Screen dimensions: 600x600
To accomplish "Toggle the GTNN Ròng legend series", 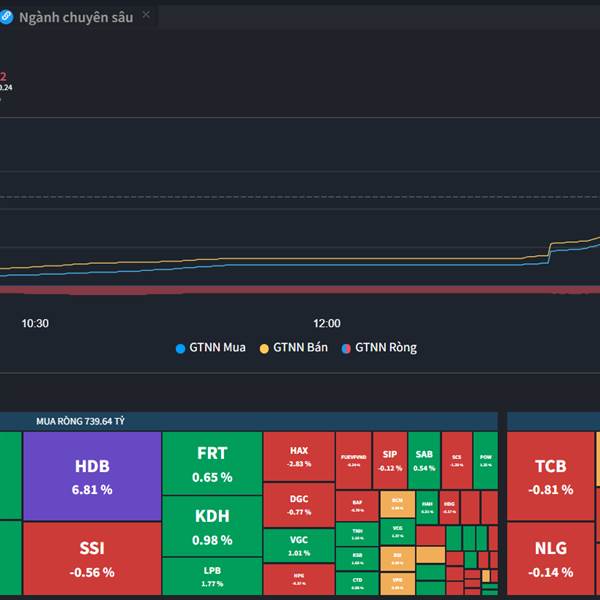I will (386, 348).
